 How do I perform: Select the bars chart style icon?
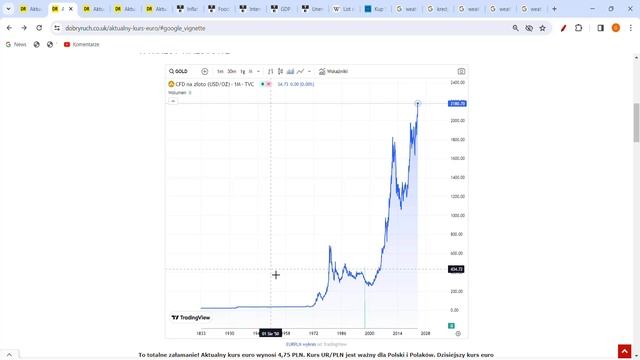click(270, 71)
